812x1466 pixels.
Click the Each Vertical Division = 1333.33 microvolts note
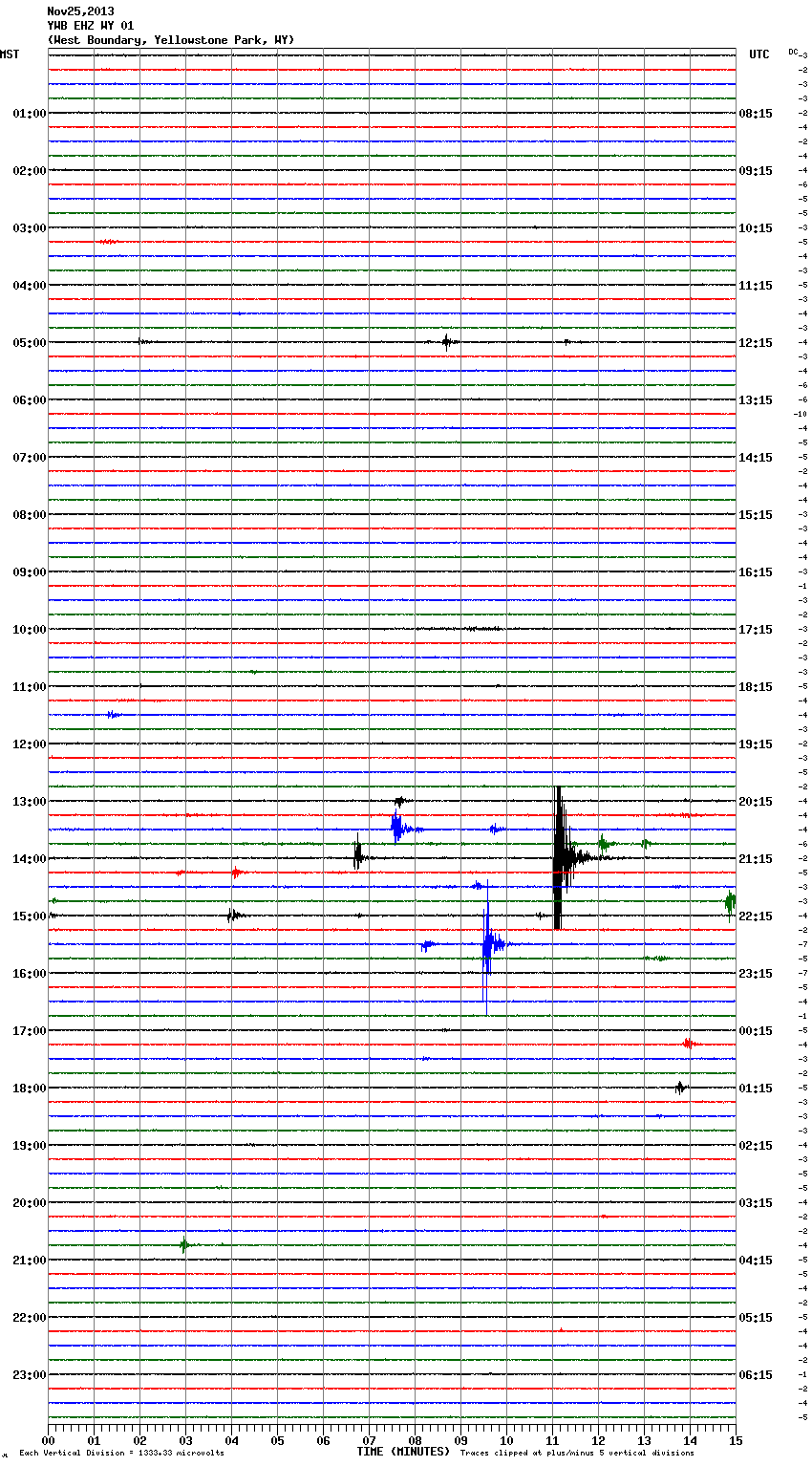point(121,1453)
